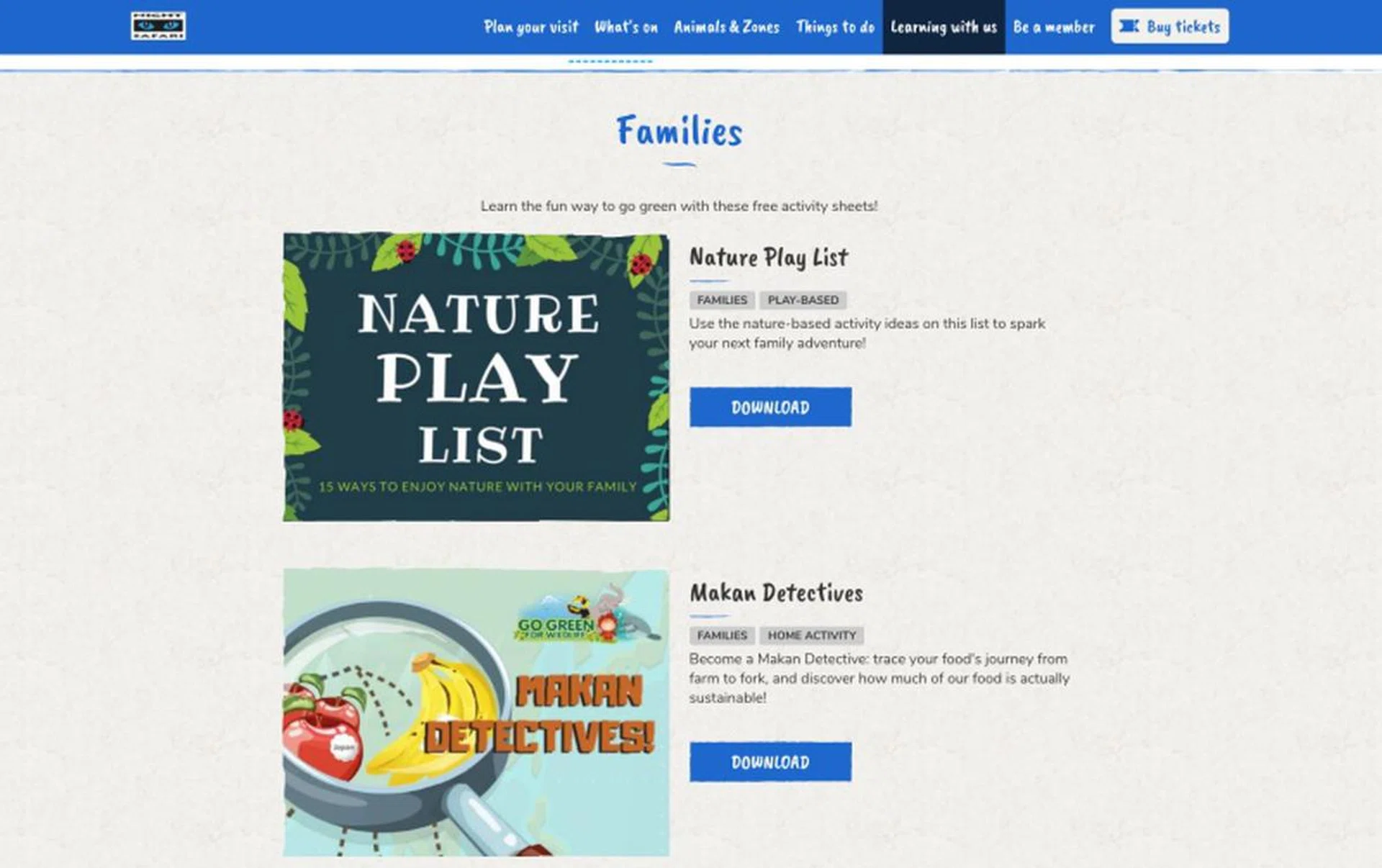The width and height of the screenshot is (1382, 868).
Task: Click the Makan Detectives heading
Action: 777,594
